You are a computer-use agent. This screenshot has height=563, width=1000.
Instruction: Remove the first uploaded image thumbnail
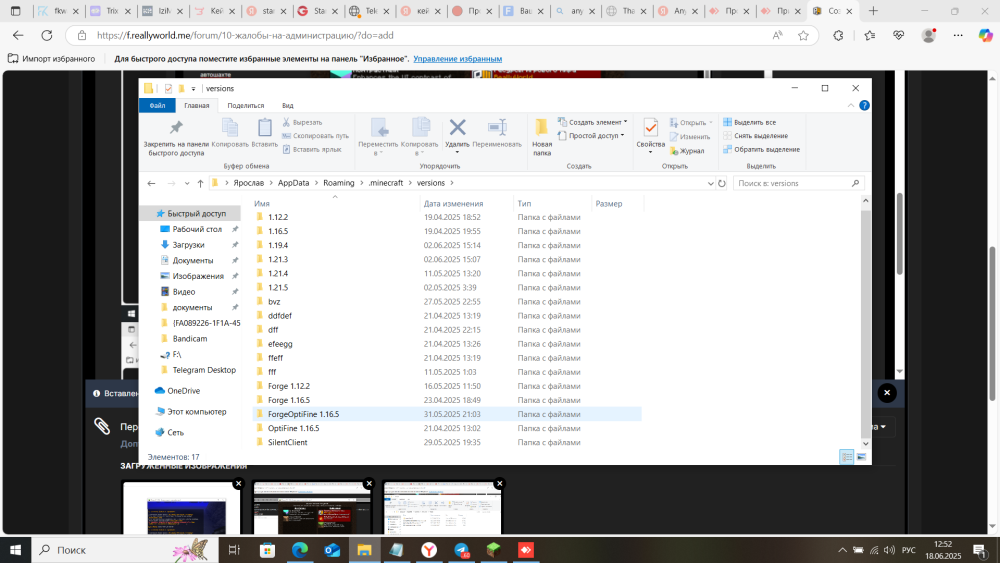pyautogui.click(x=238, y=484)
